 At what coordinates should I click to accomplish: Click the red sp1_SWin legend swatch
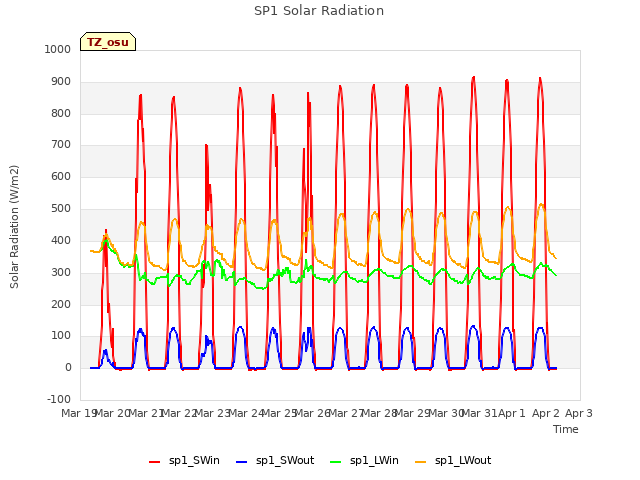point(155,462)
